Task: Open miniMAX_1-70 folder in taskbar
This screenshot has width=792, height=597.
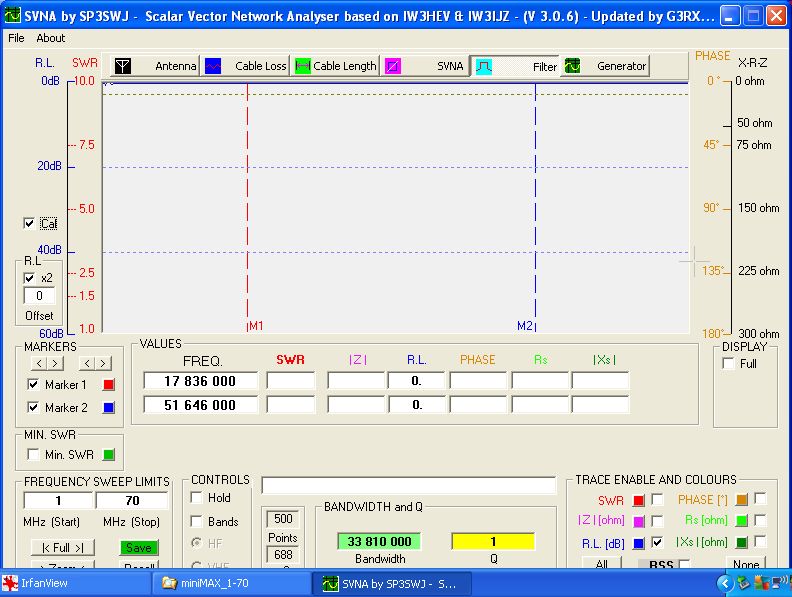Action: click(x=232, y=582)
